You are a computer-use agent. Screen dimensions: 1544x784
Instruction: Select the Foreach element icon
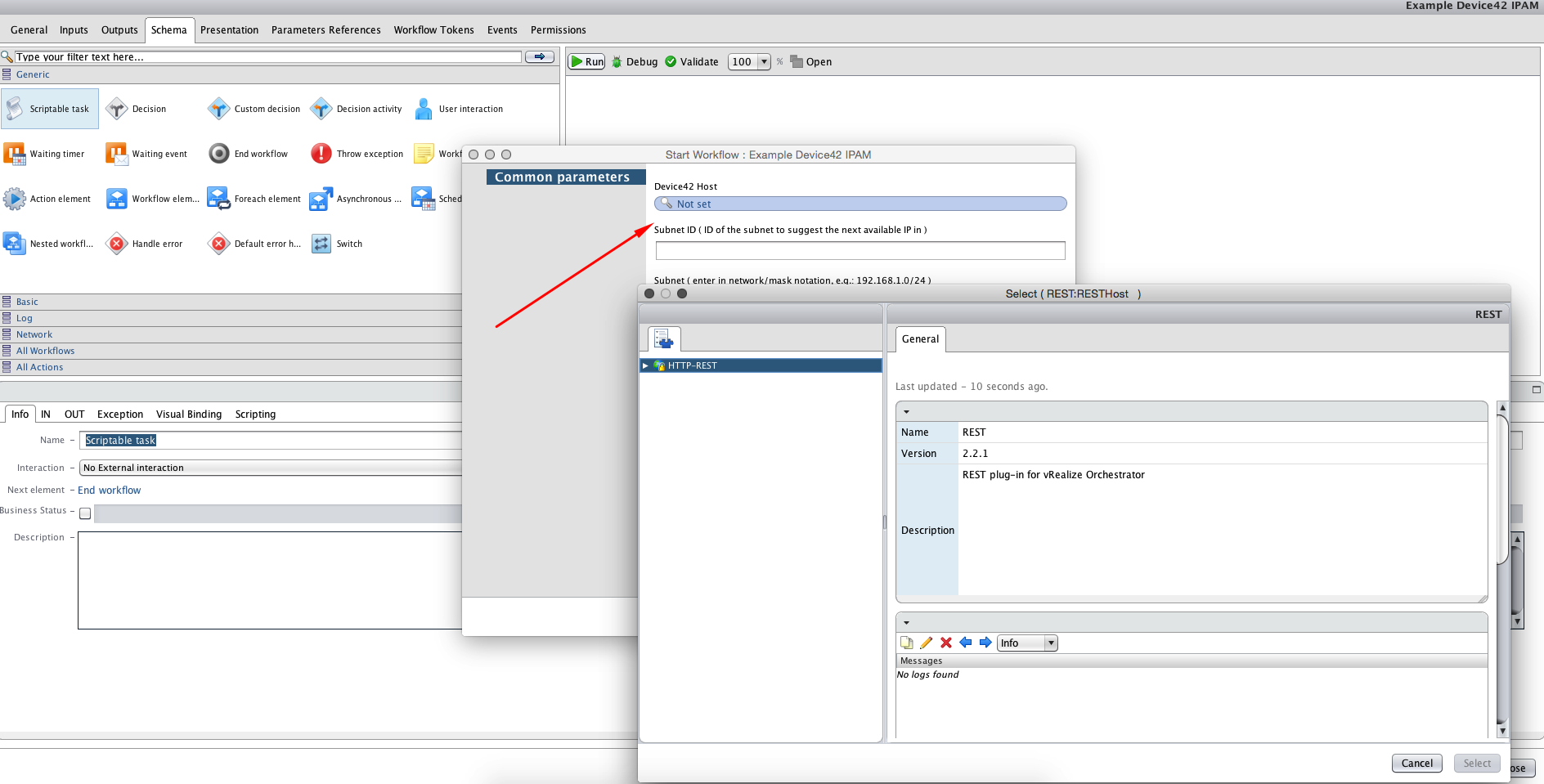point(219,199)
